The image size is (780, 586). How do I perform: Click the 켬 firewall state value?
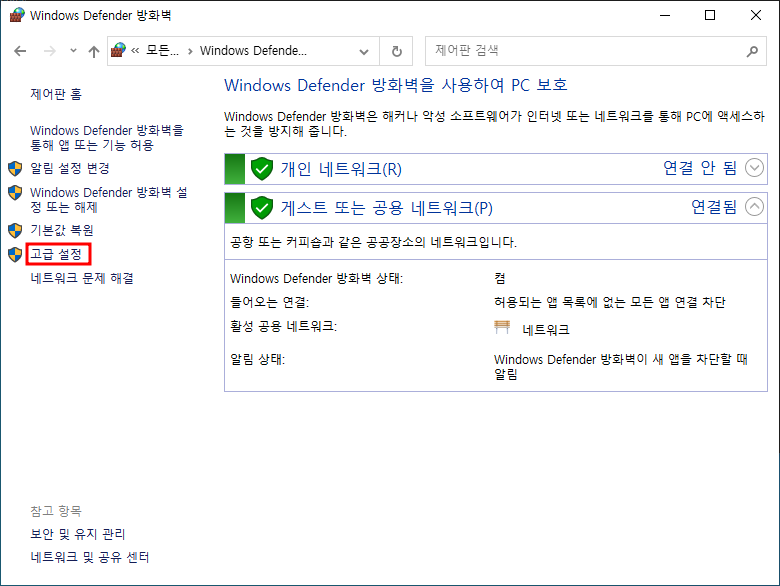pyautogui.click(x=500, y=279)
